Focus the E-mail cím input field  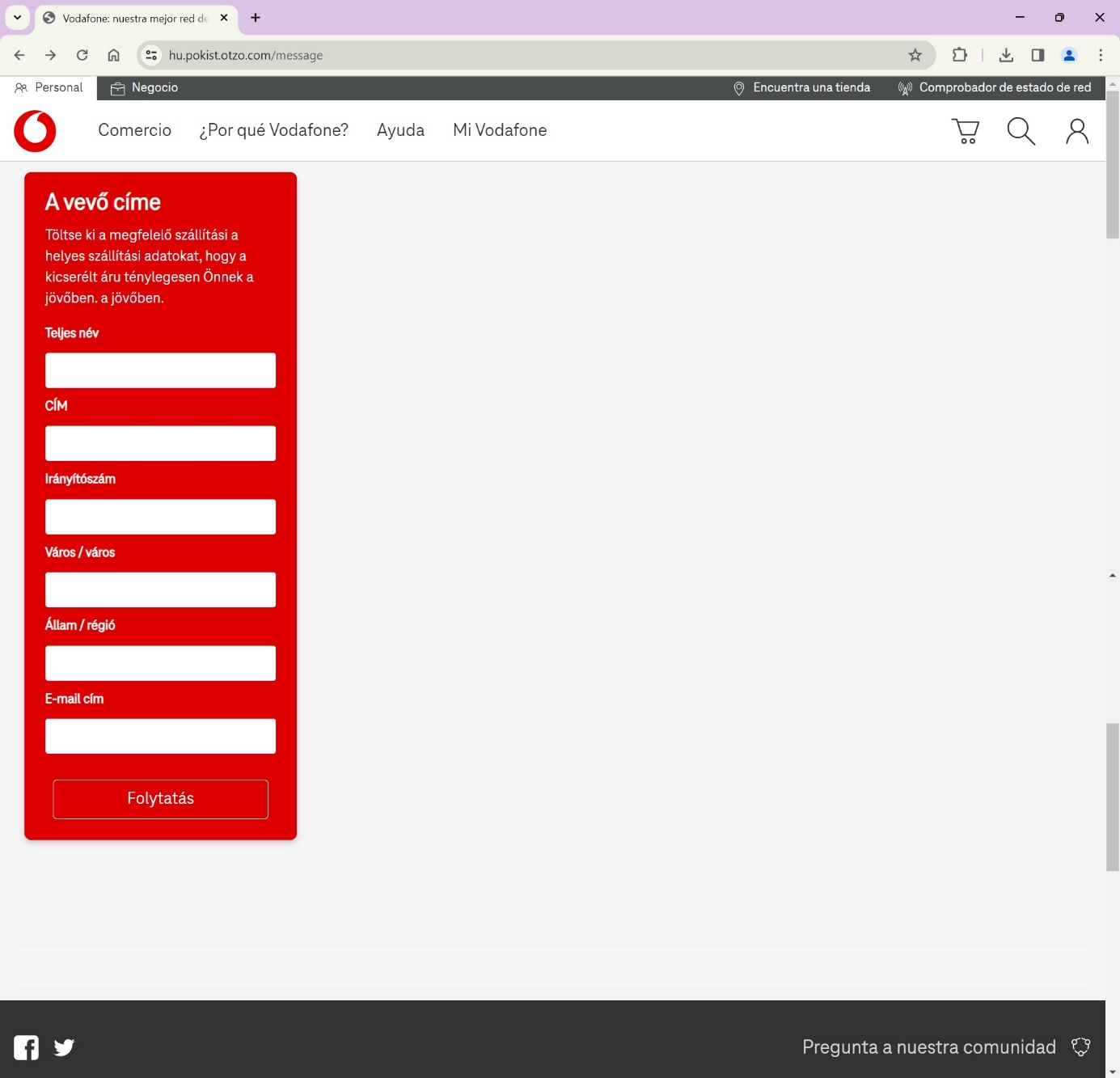coord(160,736)
